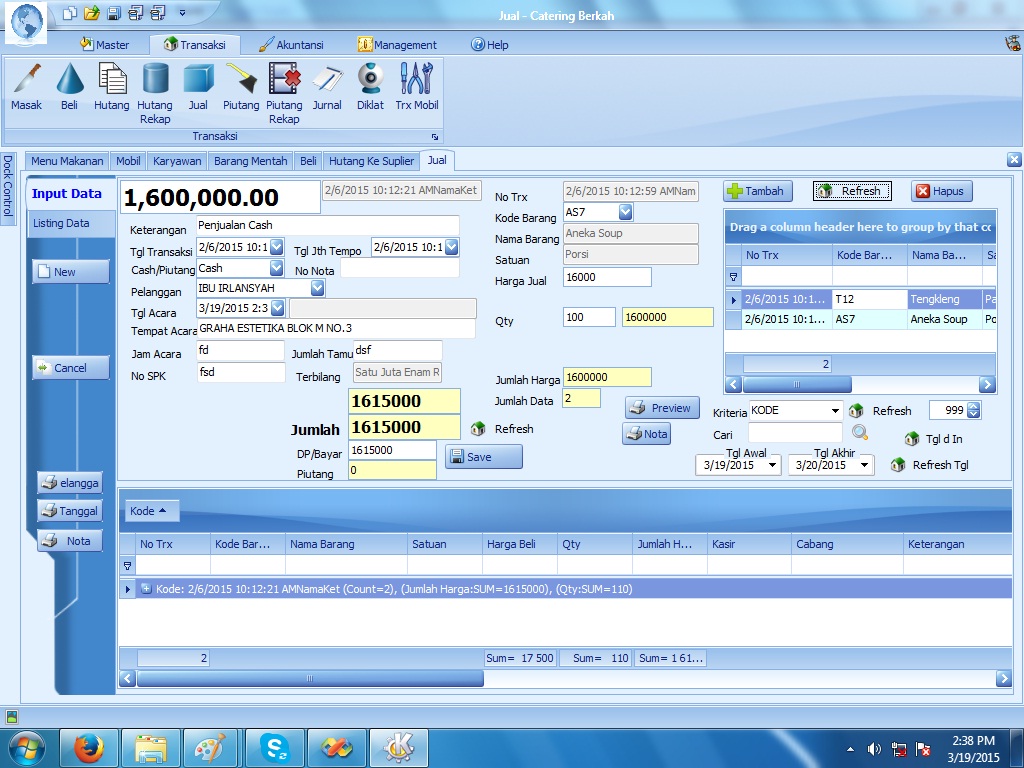Image resolution: width=1024 pixels, height=768 pixels.
Task: Switch to the Hutang Ke Suplier tab
Action: point(371,161)
